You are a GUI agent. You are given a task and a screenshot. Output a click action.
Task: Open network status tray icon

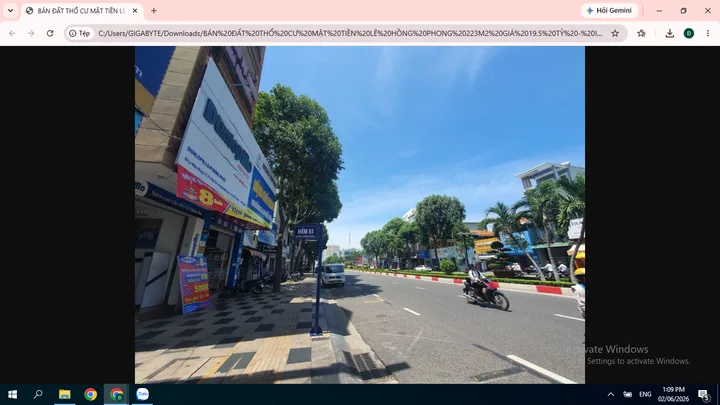coord(627,394)
